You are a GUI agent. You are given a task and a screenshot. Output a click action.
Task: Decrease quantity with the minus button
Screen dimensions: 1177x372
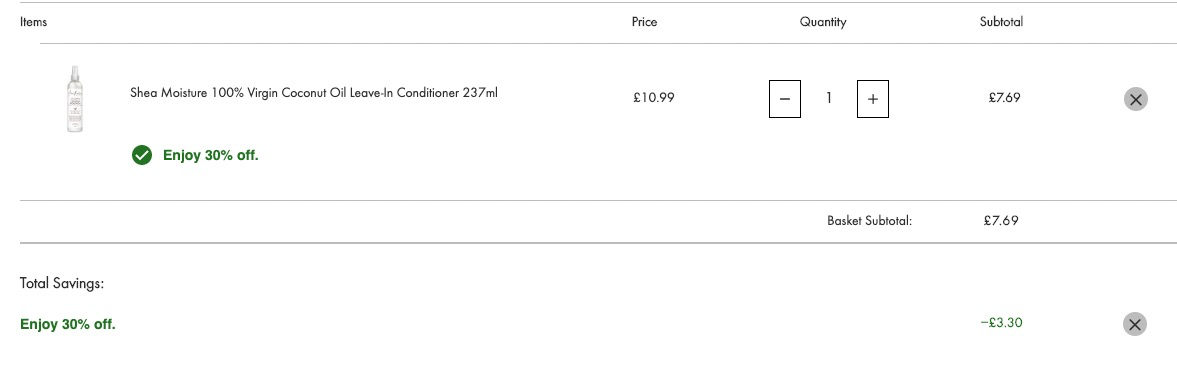[x=784, y=99]
